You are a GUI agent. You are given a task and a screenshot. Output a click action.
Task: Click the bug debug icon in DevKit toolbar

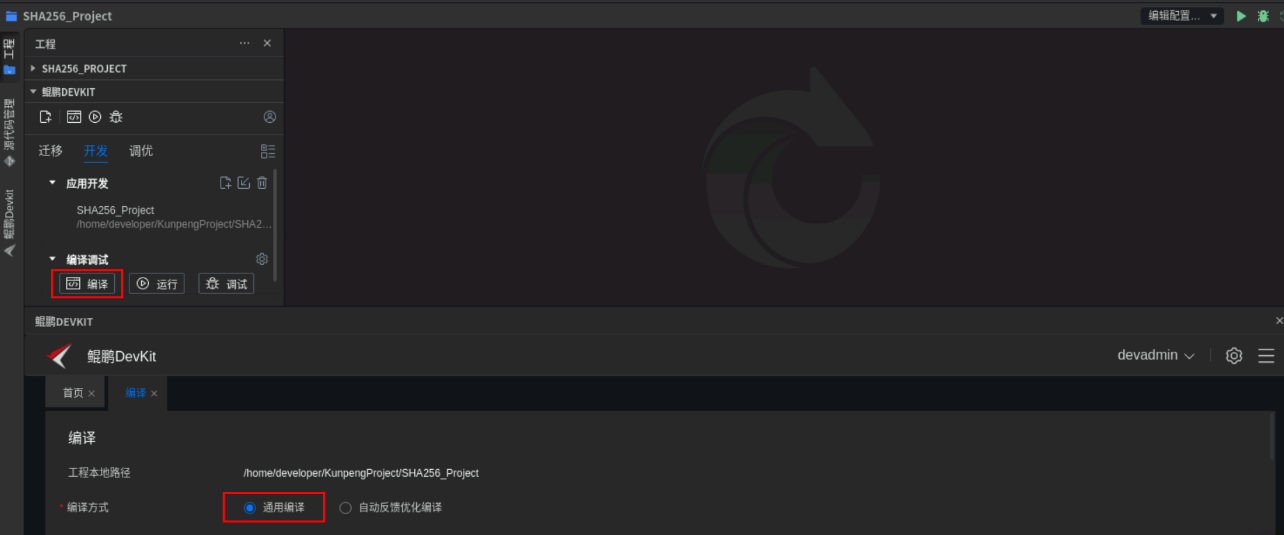(116, 117)
